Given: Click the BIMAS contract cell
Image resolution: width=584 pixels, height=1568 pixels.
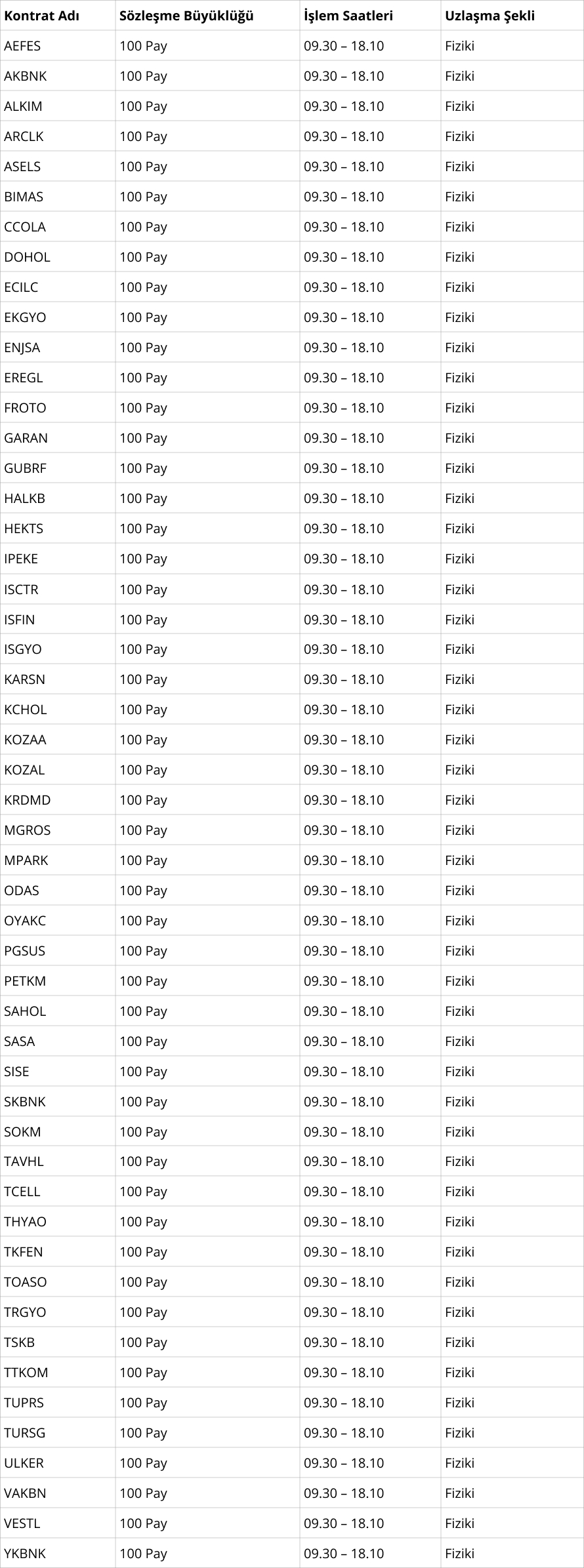Looking at the screenshot, I should (x=58, y=197).
